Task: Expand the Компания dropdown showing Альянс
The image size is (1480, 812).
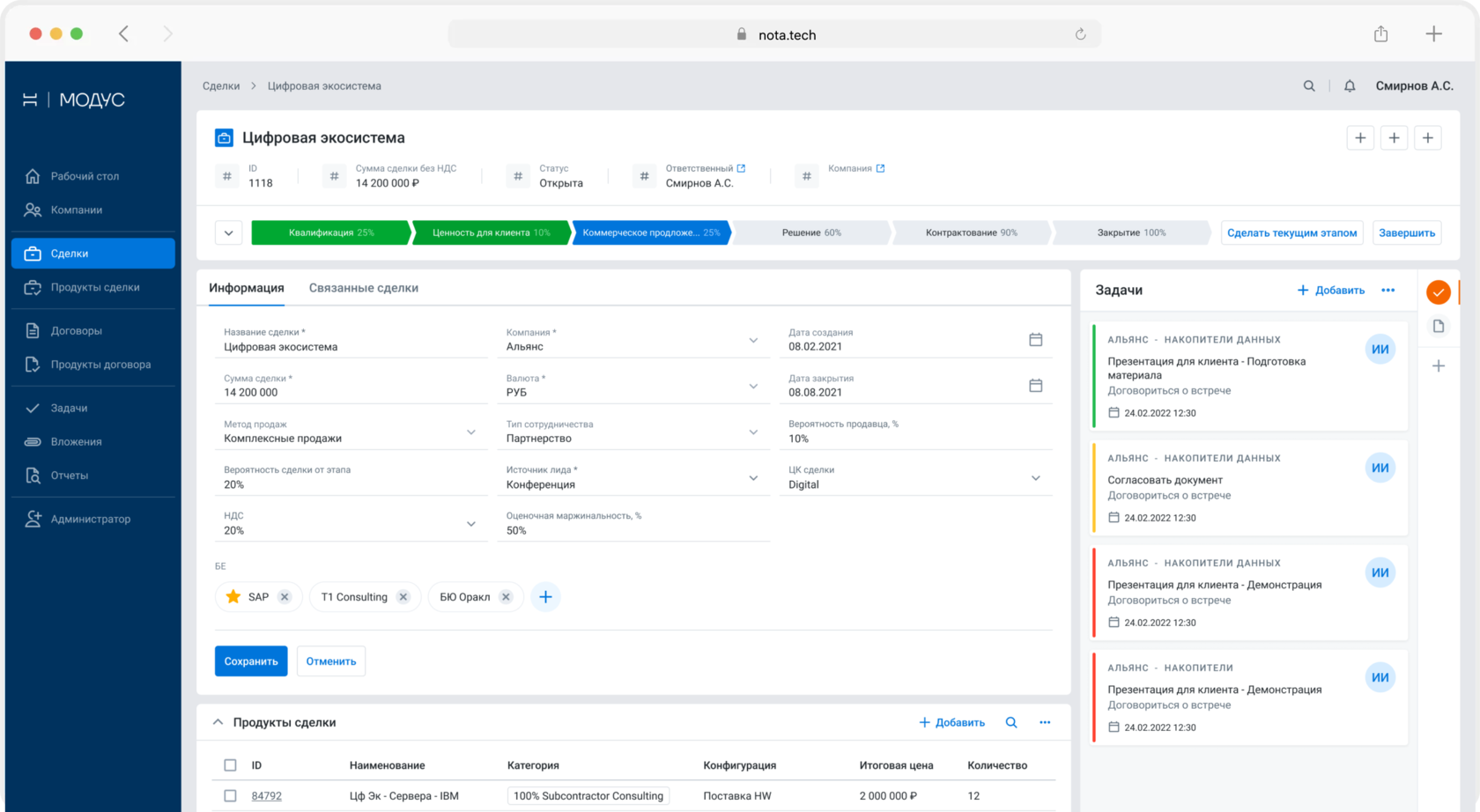Action: (753, 341)
